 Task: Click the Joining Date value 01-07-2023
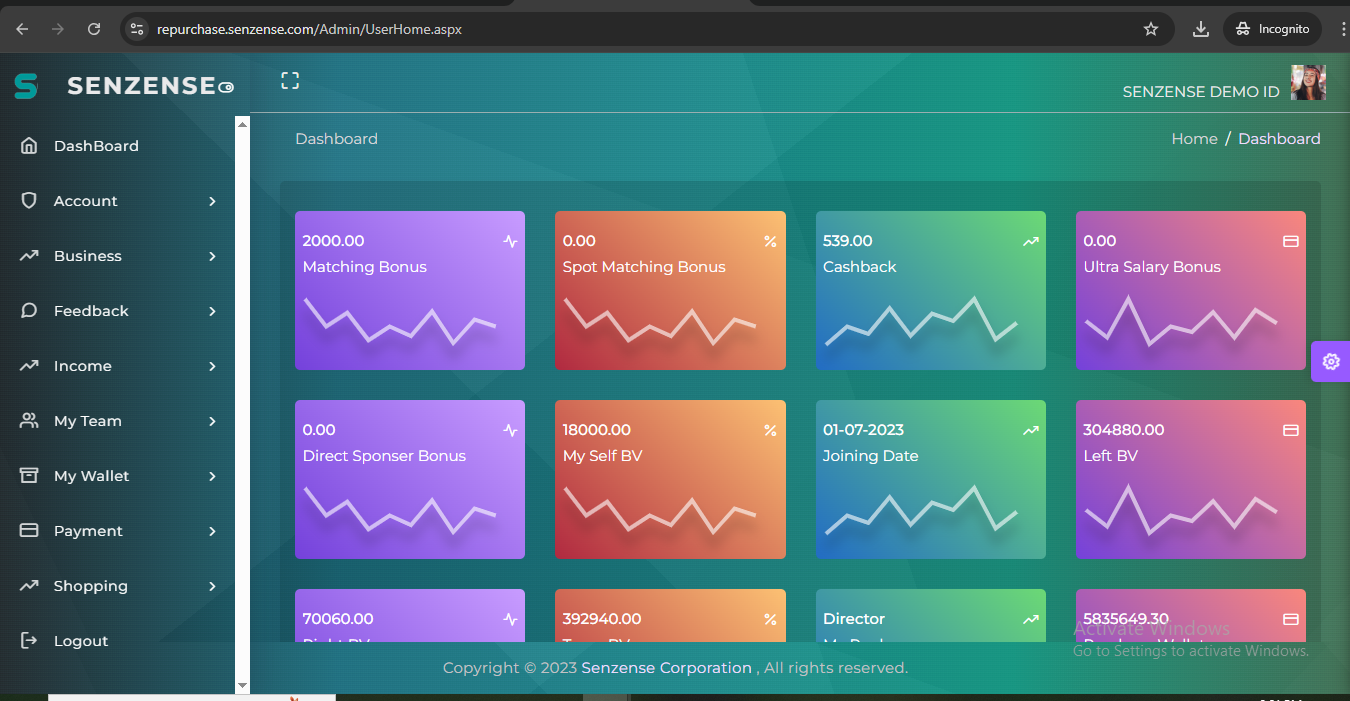click(x=863, y=430)
